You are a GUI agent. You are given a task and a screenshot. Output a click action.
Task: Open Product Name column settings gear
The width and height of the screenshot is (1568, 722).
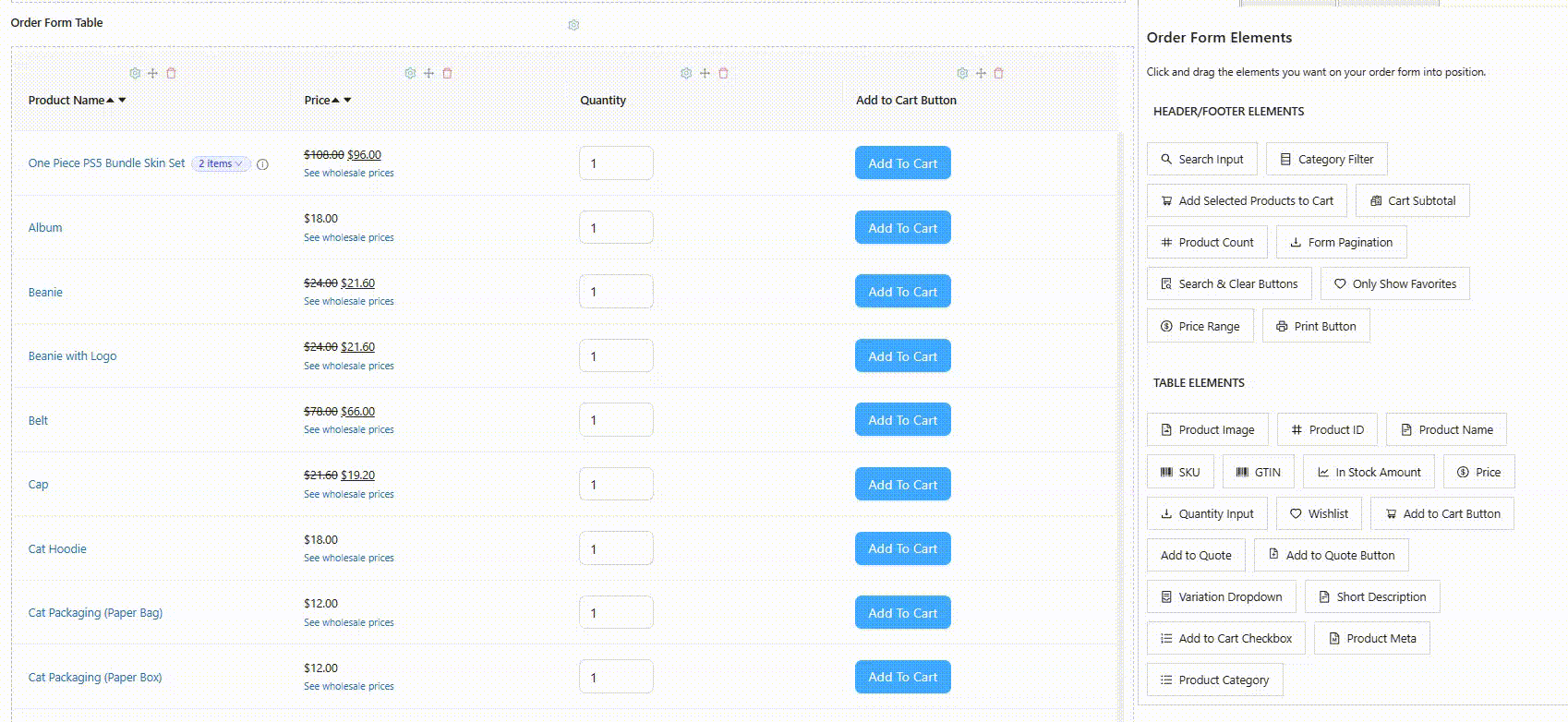click(135, 73)
